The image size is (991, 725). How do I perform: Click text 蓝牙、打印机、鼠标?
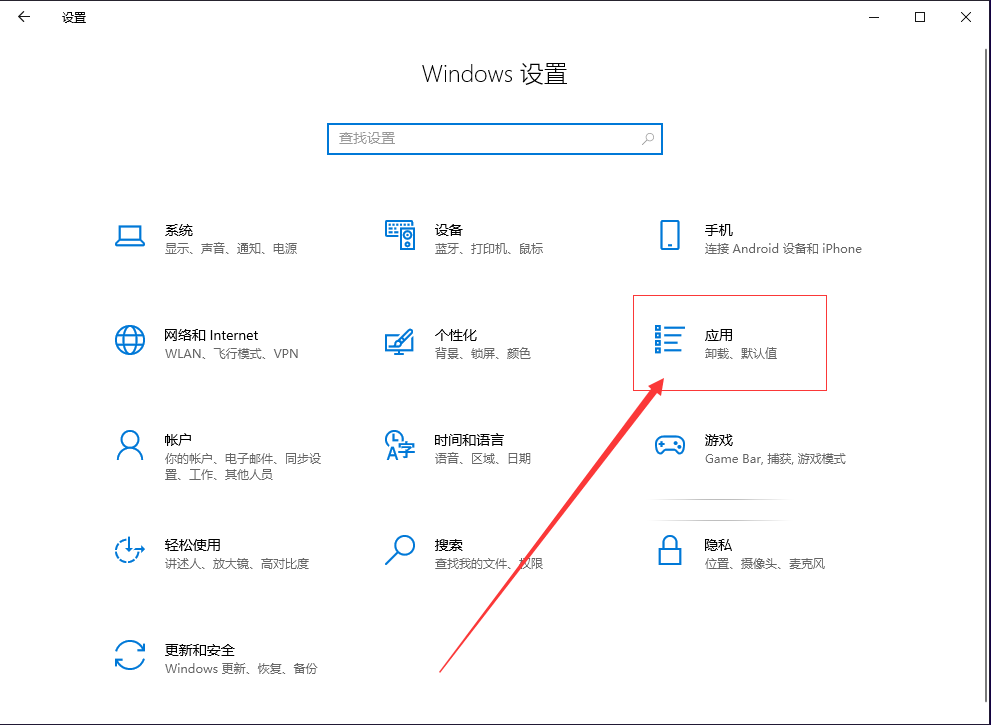click(489, 248)
